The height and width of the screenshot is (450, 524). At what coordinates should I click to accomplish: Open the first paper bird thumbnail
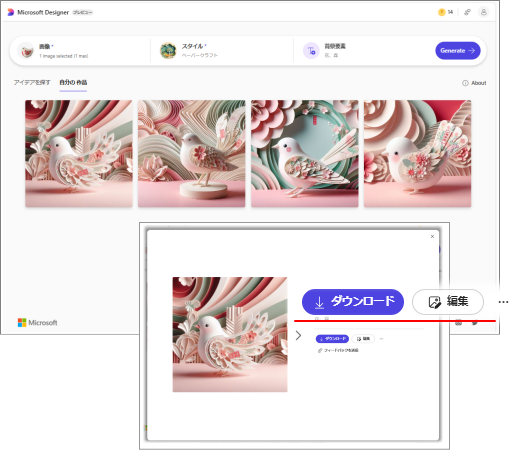pos(79,154)
